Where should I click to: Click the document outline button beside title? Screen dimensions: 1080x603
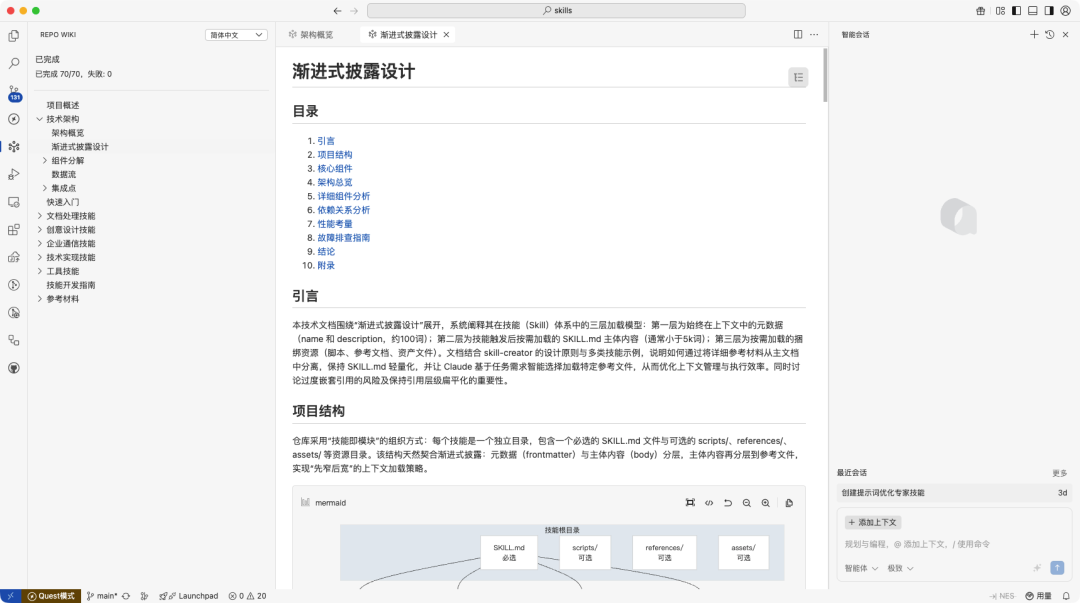(x=797, y=77)
